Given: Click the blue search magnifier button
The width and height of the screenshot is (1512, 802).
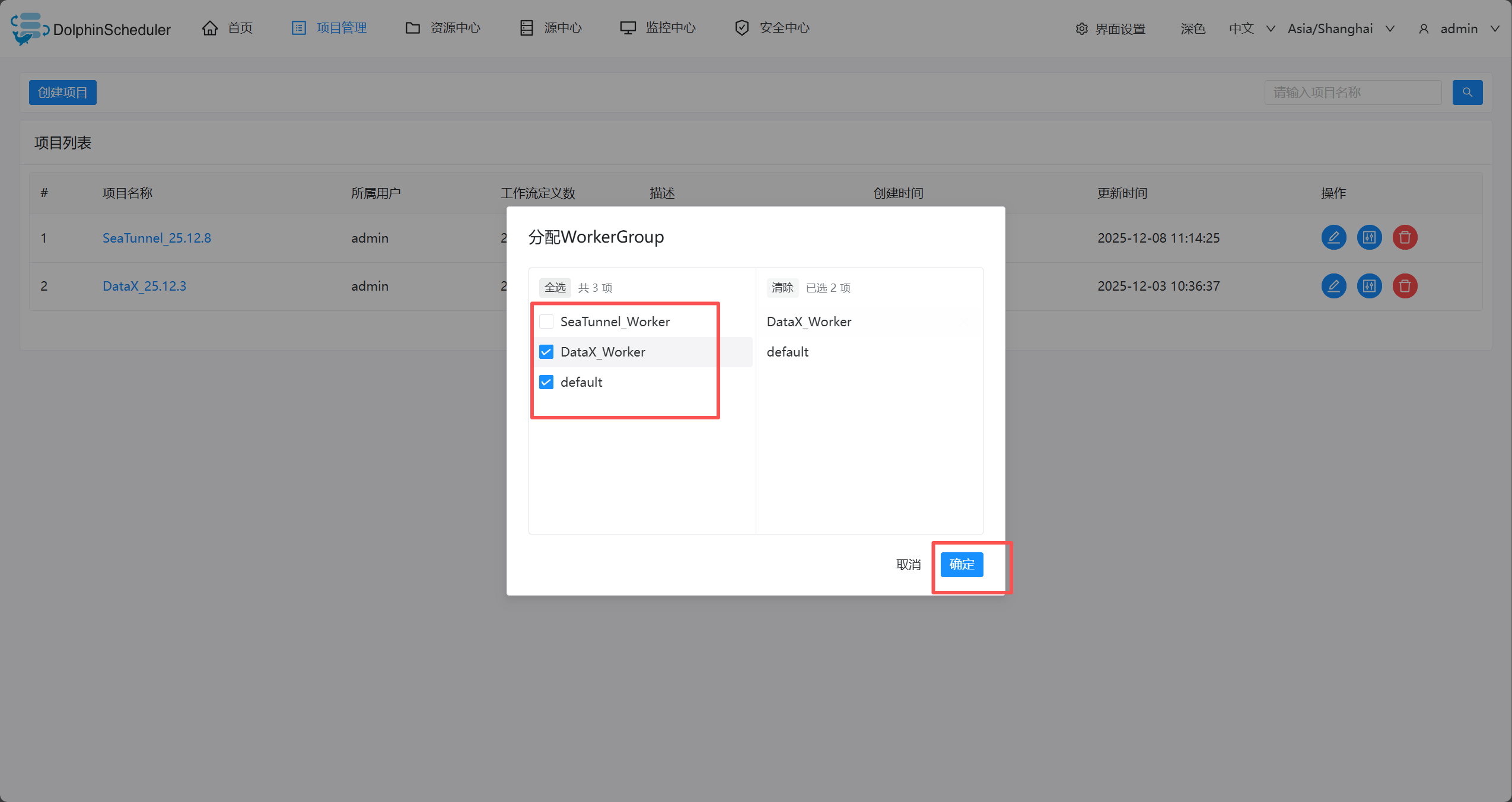Looking at the screenshot, I should (1467, 93).
